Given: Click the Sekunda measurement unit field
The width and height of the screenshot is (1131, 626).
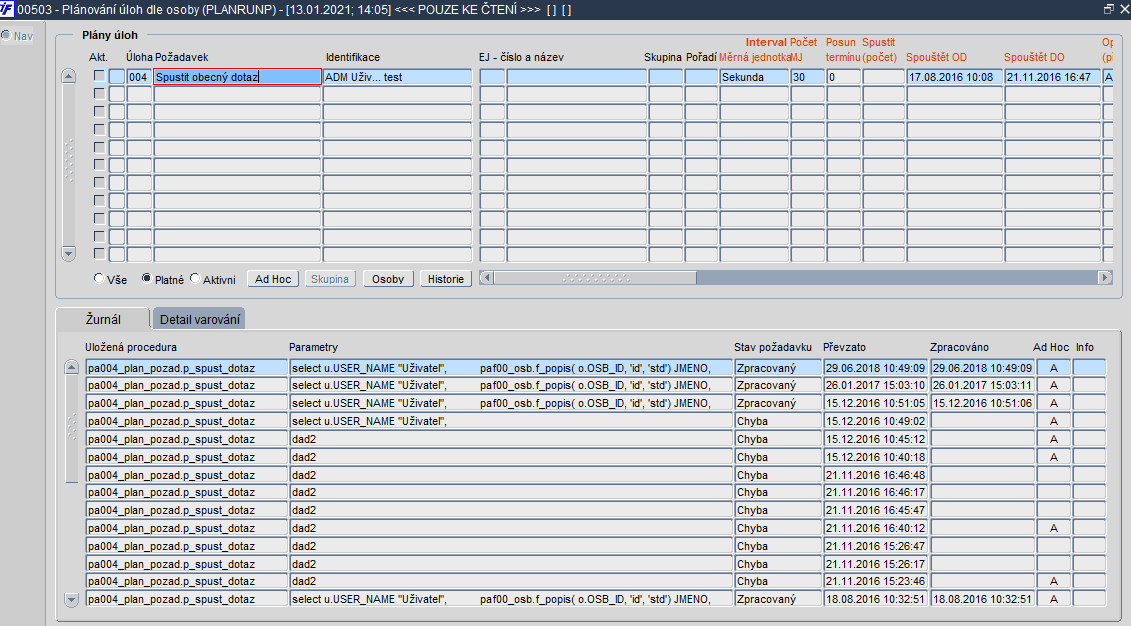Looking at the screenshot, I should click(x=754, y=76).
